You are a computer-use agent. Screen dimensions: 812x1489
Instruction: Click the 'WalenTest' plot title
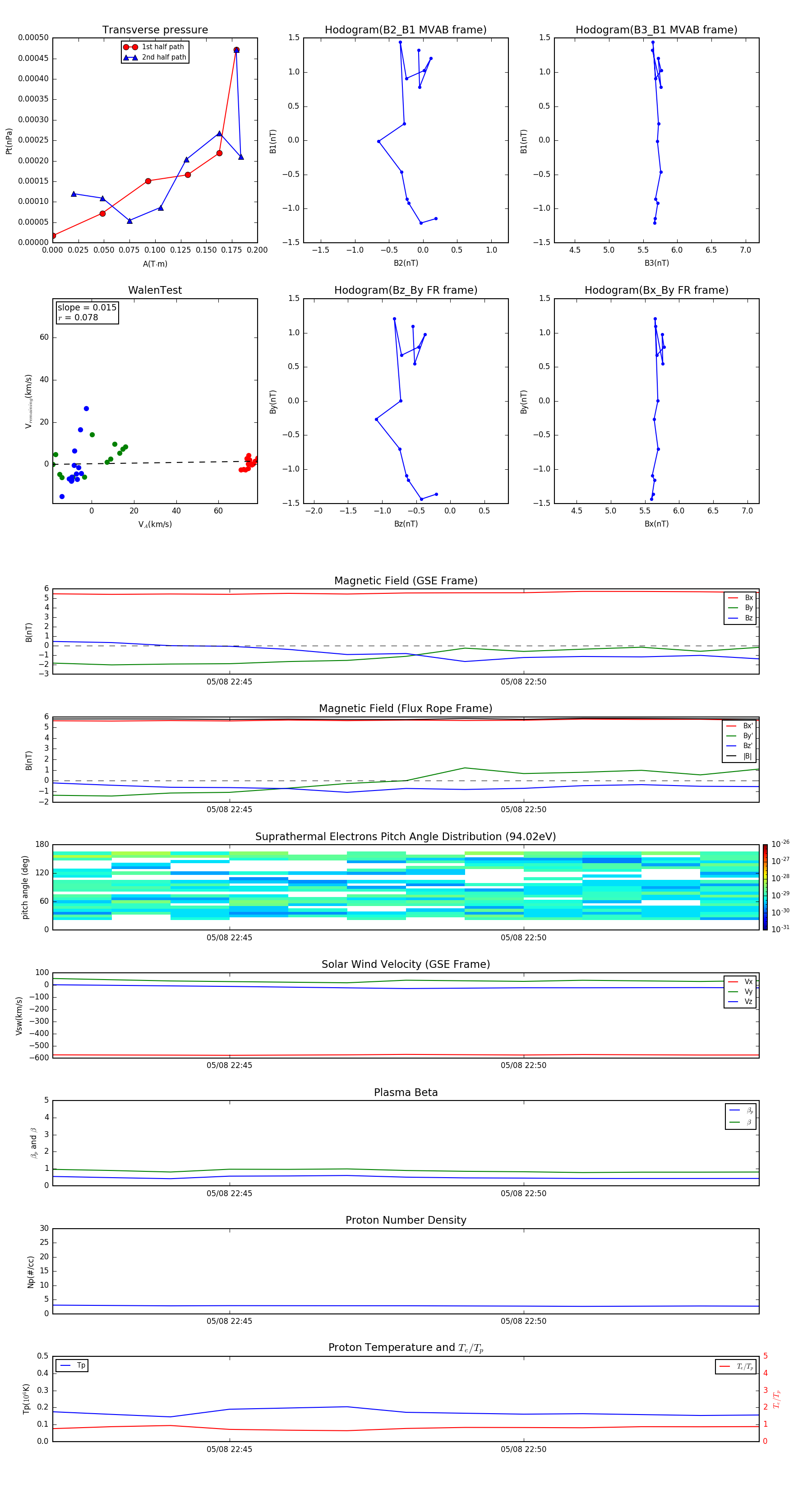tap(155, 290)
